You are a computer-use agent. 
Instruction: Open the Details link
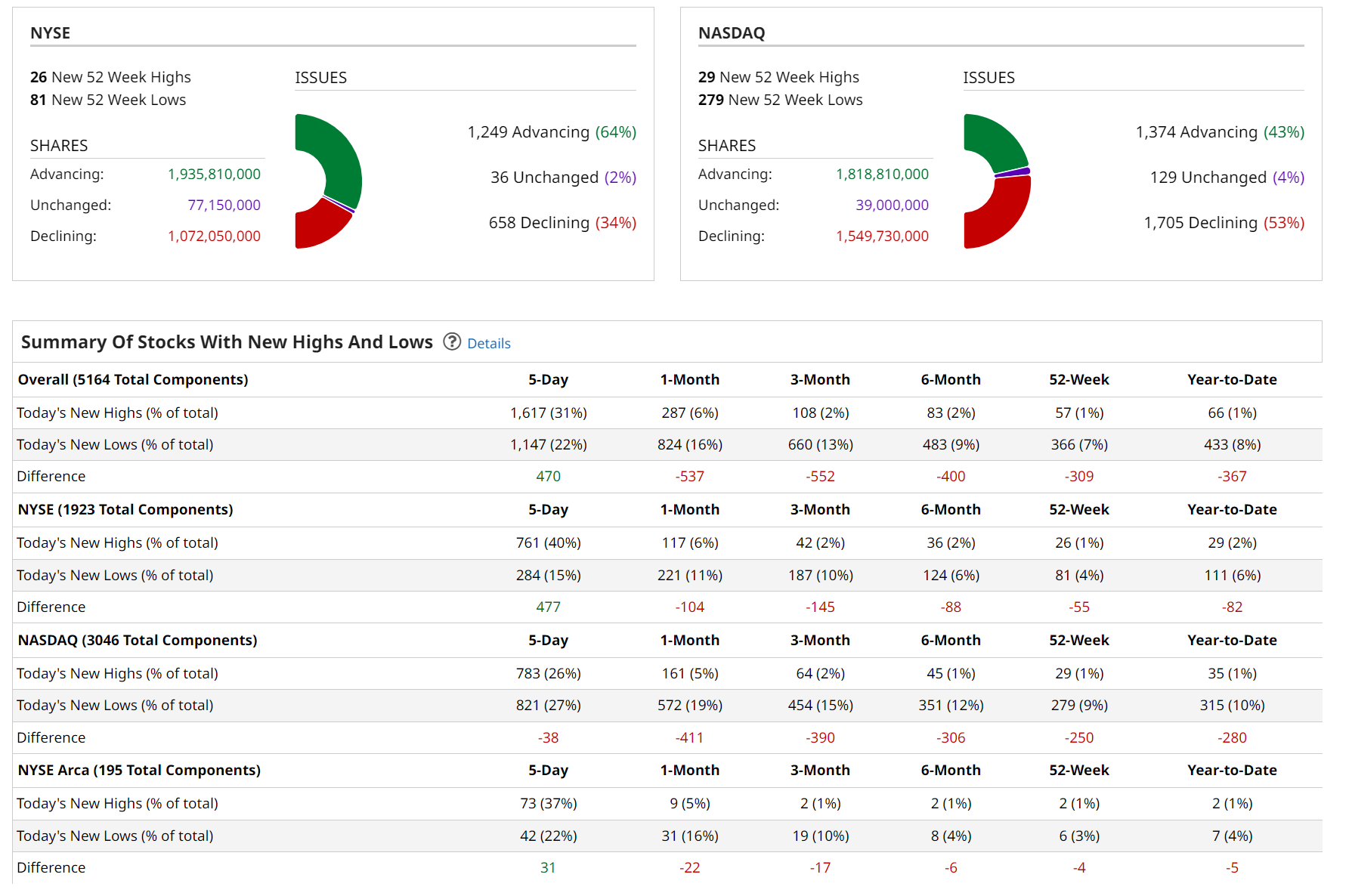pos(489,344)
